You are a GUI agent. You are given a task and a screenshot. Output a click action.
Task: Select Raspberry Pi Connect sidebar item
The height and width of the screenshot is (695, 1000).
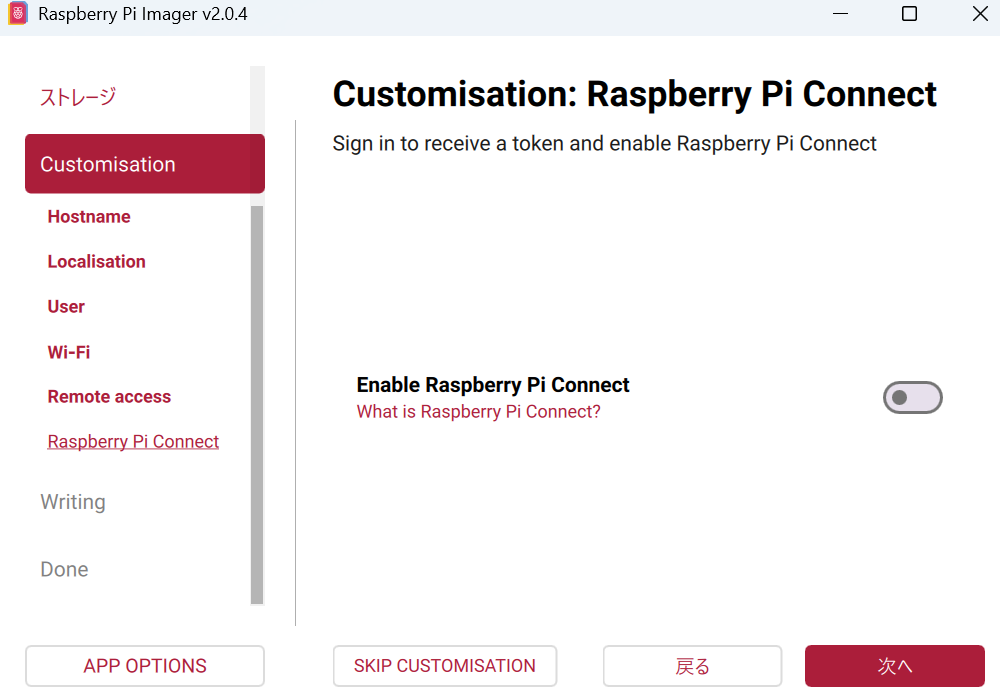[133, 442]
